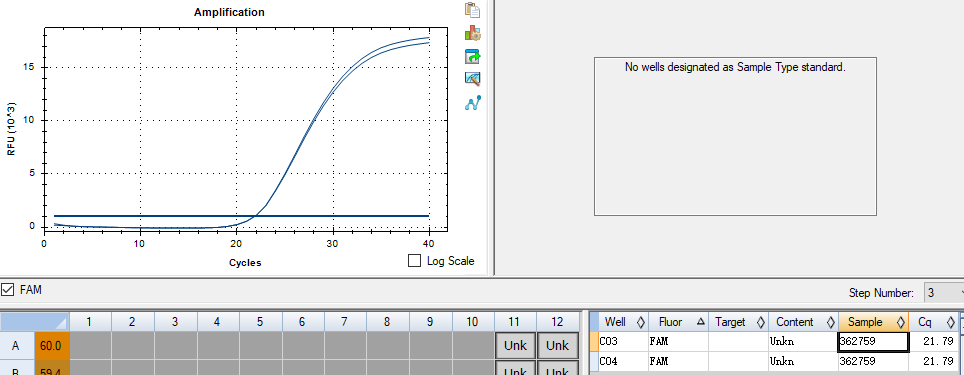Select plate column 5 header
This screenshot has width=964, height=375.
260,322
